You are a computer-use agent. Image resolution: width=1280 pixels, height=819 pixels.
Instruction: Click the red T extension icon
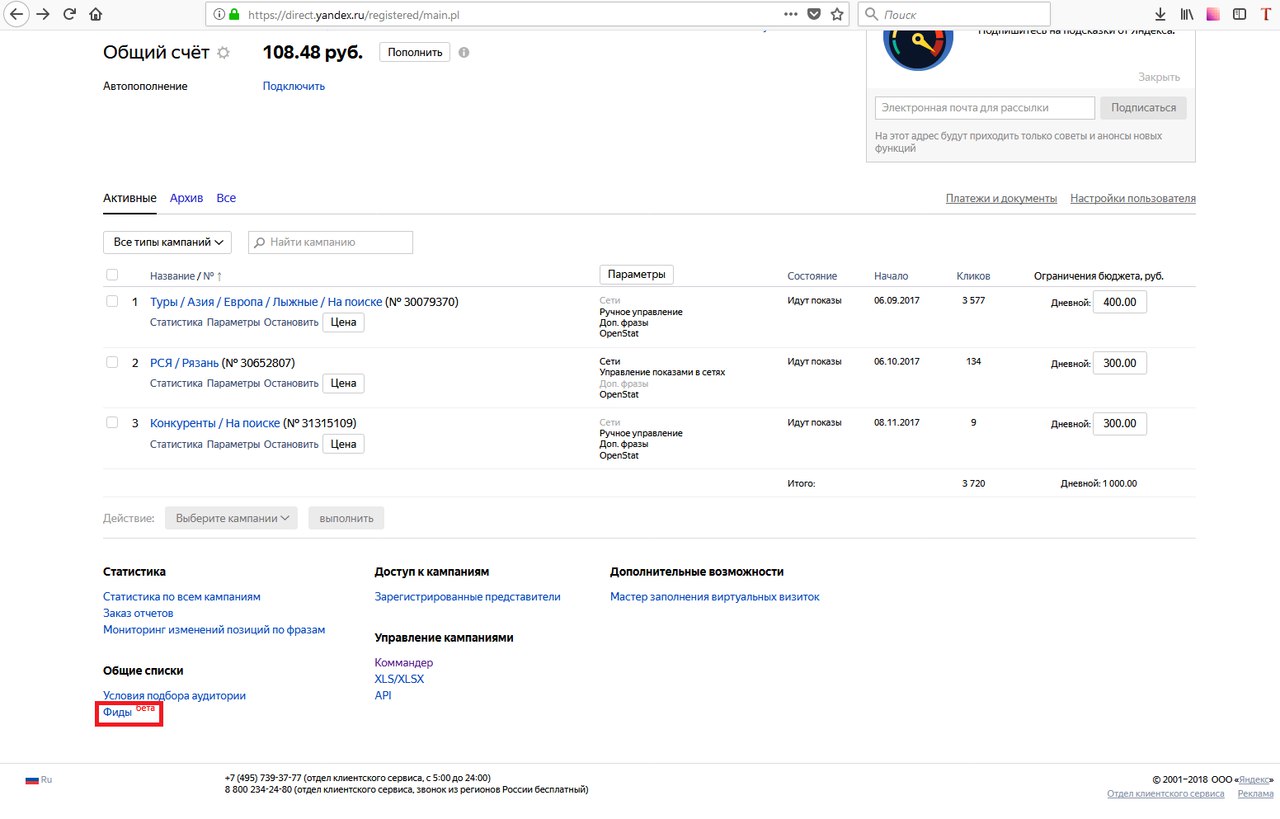[1265, 14]
